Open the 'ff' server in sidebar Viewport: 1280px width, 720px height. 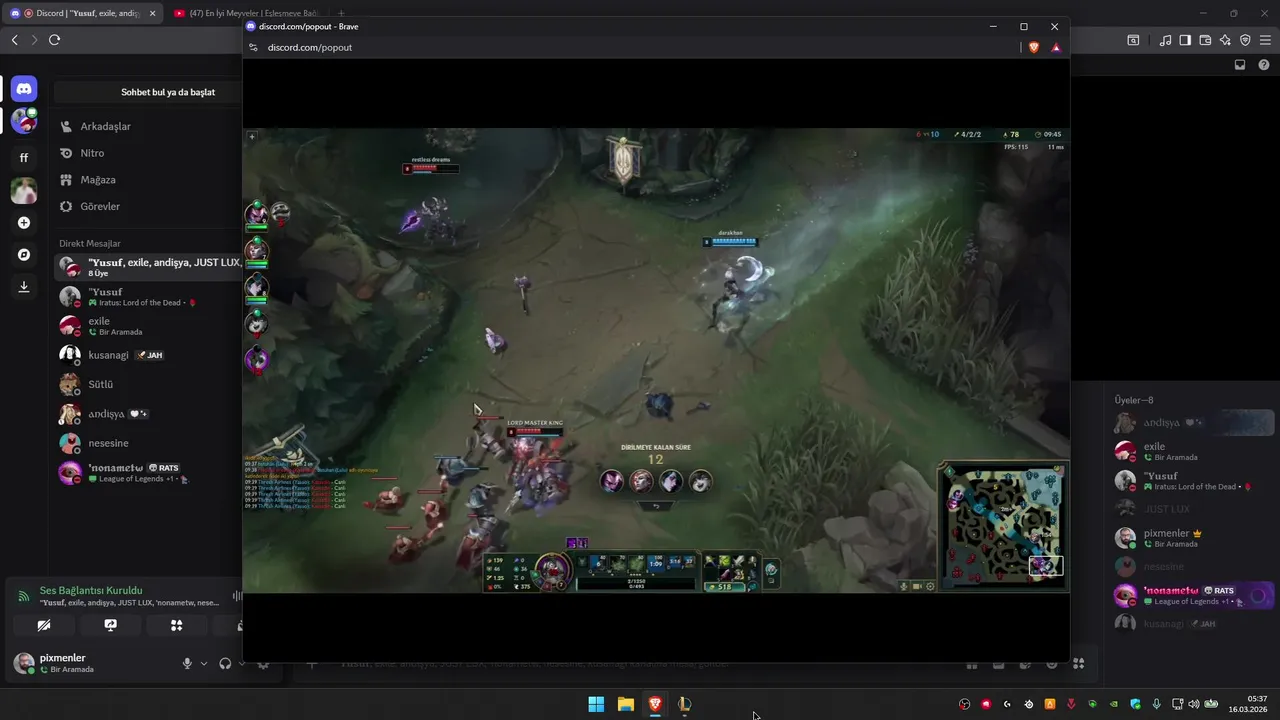[24, 157]
